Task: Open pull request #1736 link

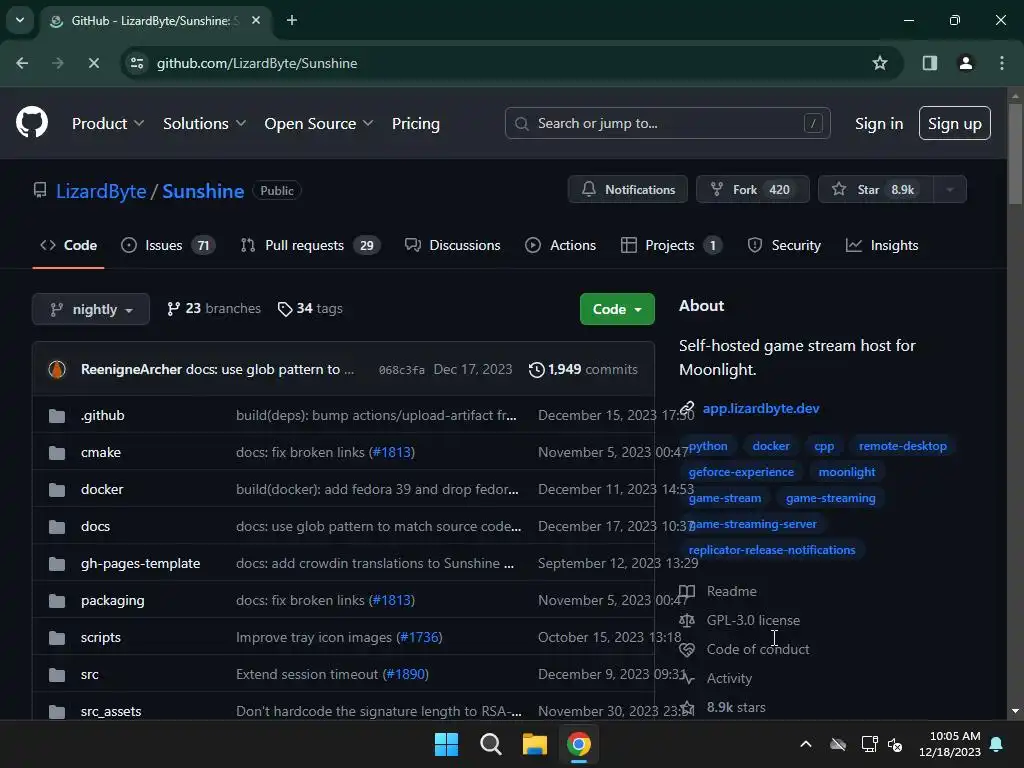Action: click(419, 637)
